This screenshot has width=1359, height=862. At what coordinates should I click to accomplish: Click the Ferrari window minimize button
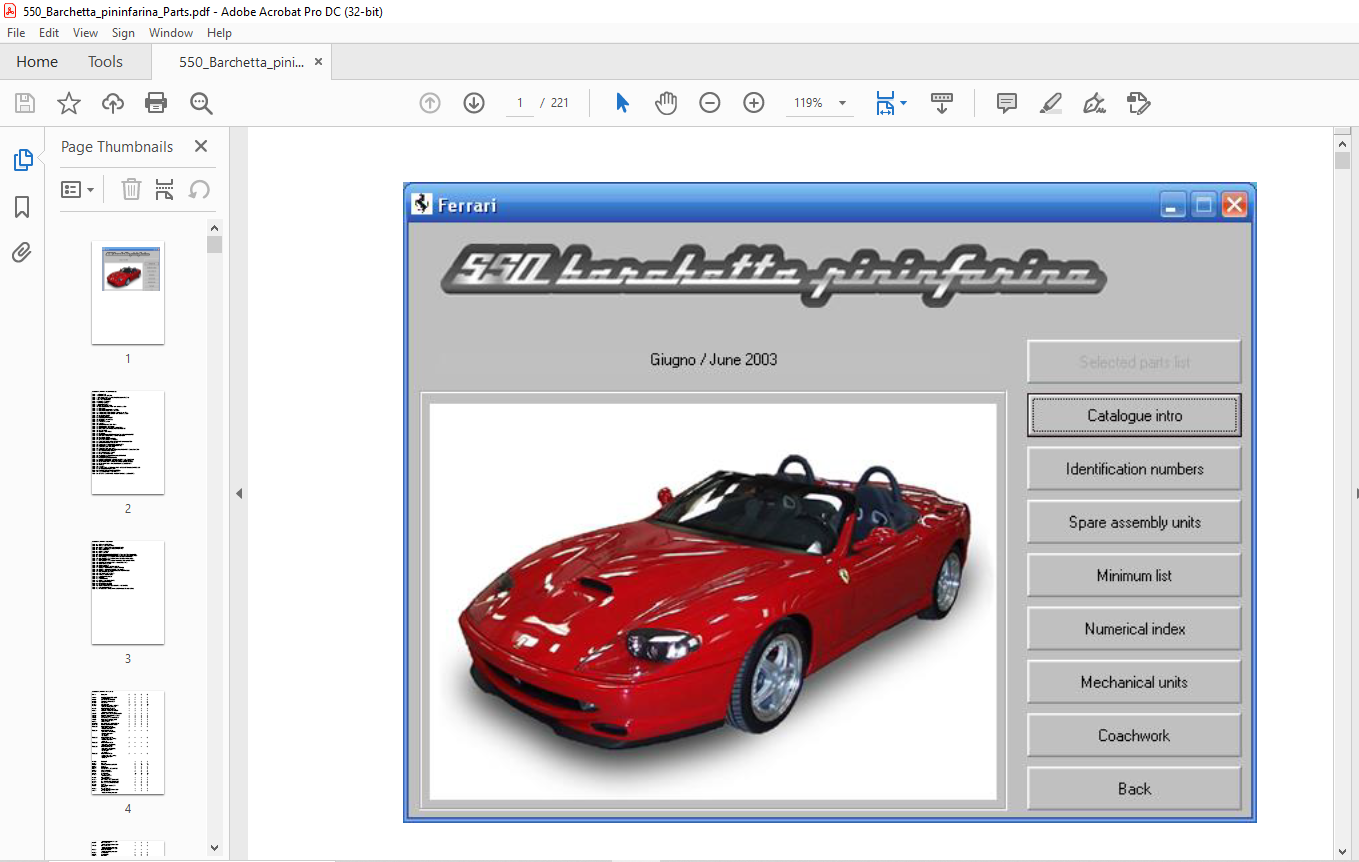[x=1174, y=205]
